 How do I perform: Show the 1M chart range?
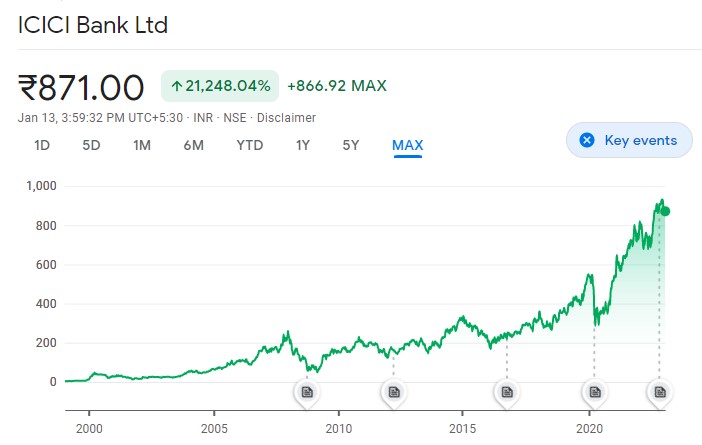coord(142,145)
